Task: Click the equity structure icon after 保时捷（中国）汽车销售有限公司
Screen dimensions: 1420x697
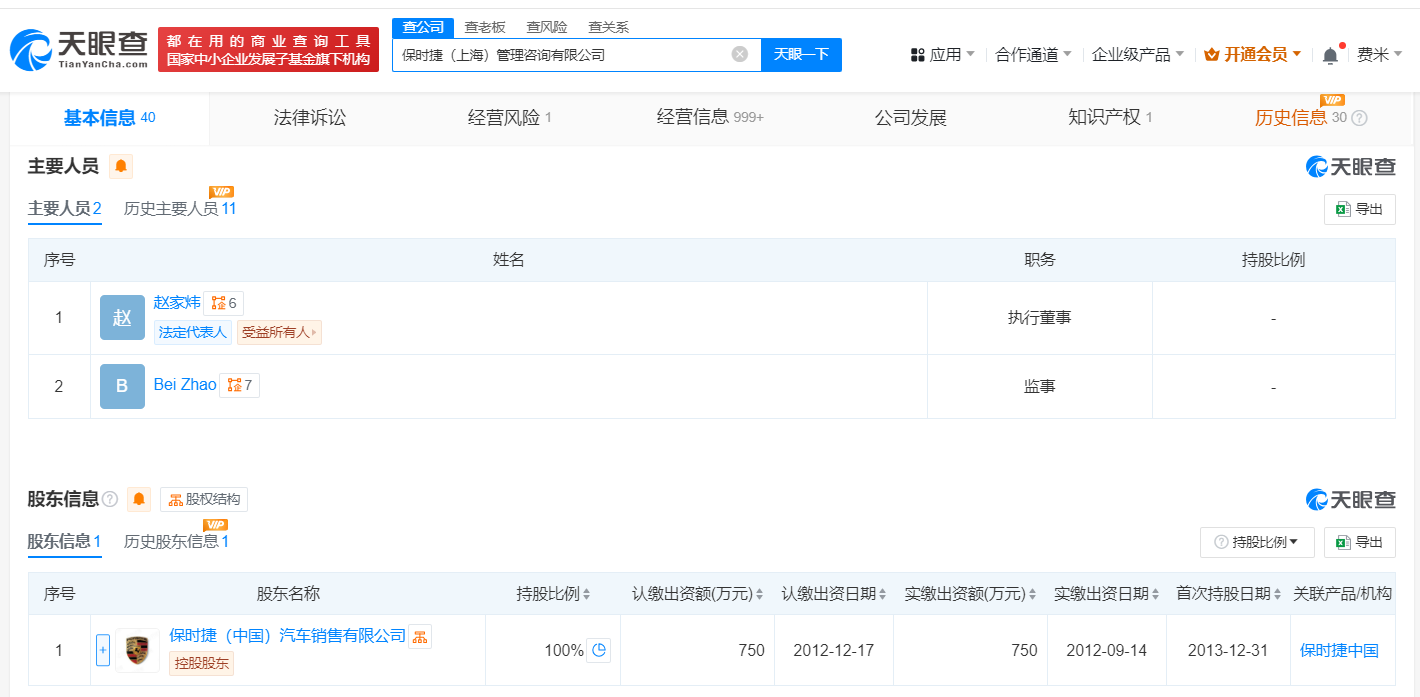Action: pos(421,636)
